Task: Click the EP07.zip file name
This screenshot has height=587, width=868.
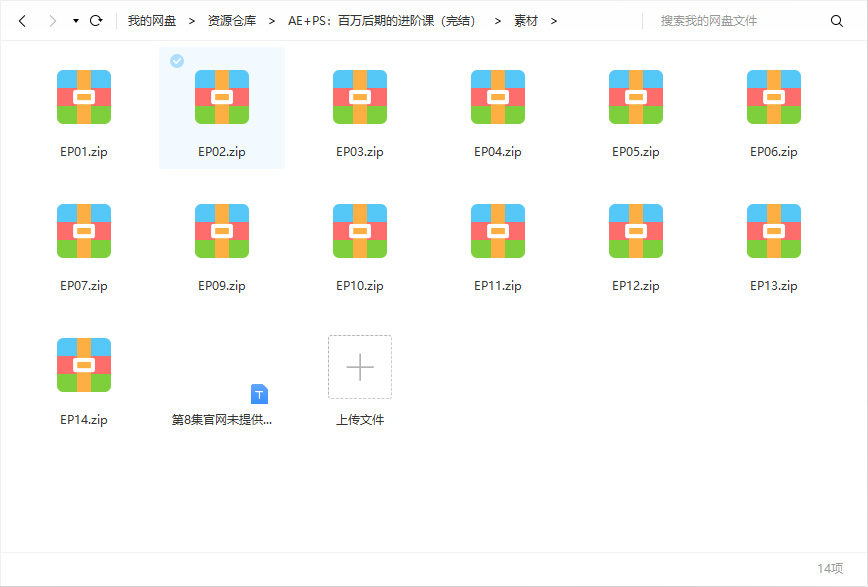Action: (84, 286)
